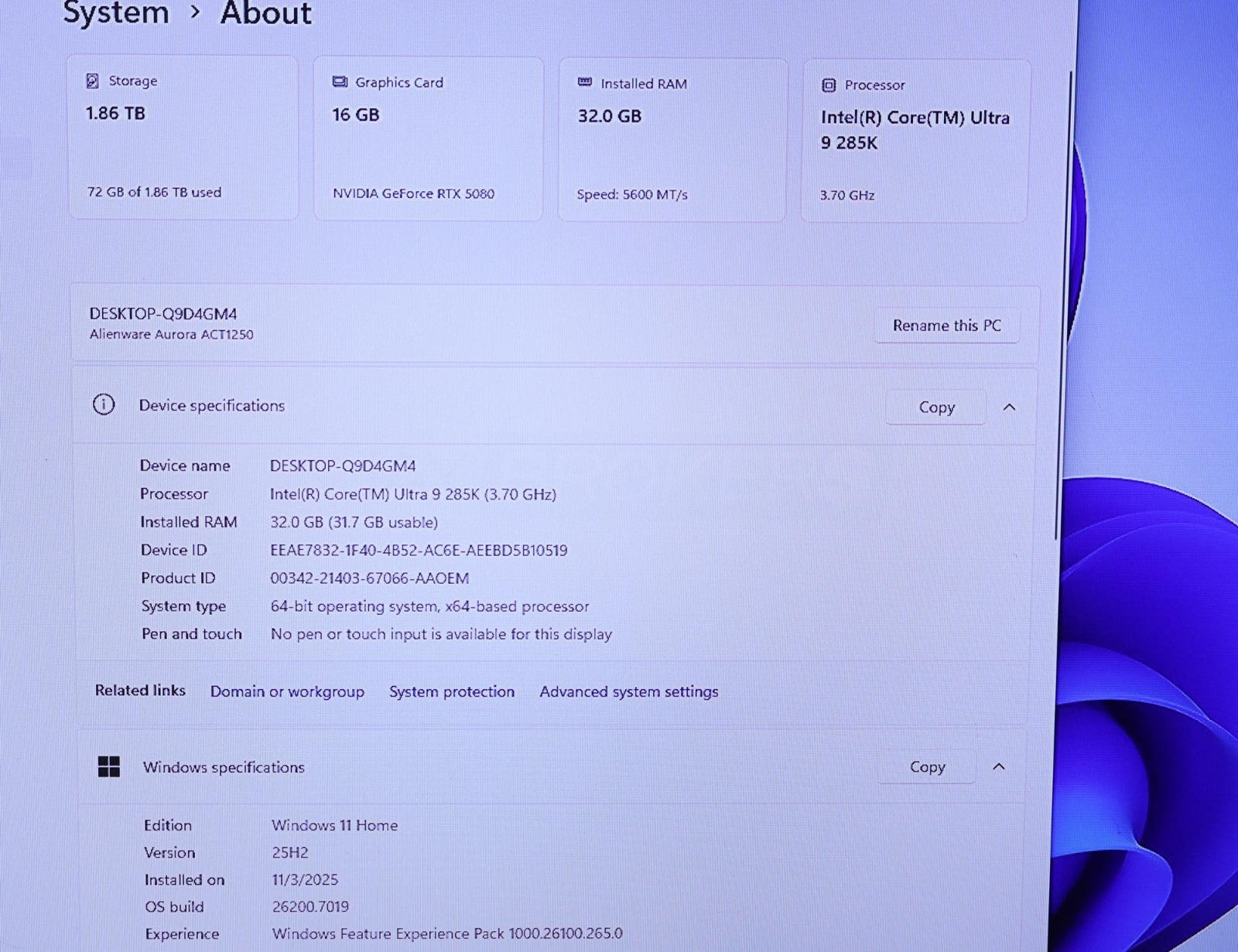Click the Device specifications info icon
The width and height of the screenshot is (1238, 952).
point(104,404)
